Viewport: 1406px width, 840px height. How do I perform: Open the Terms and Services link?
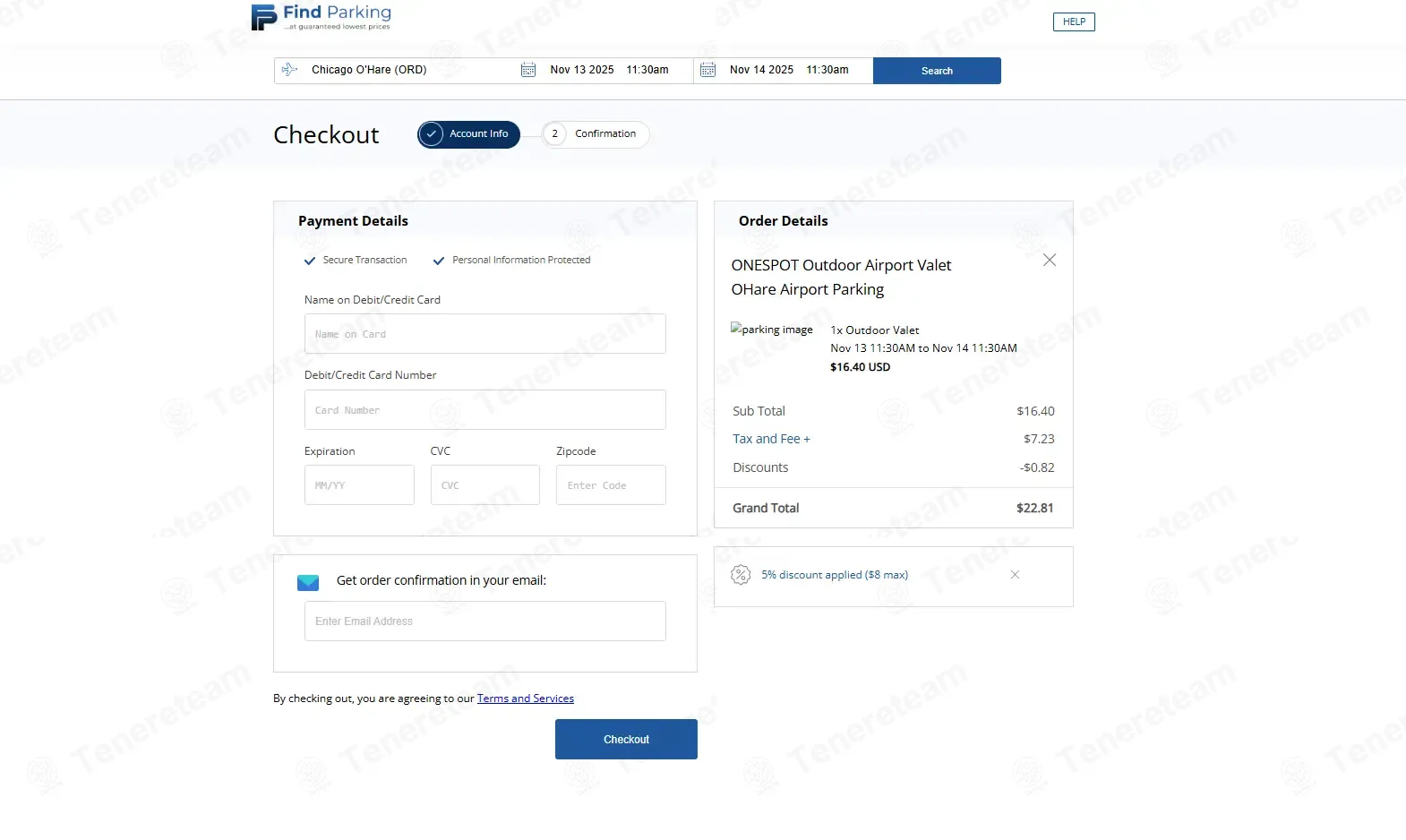pyautogui.click(x=525, y=699)
